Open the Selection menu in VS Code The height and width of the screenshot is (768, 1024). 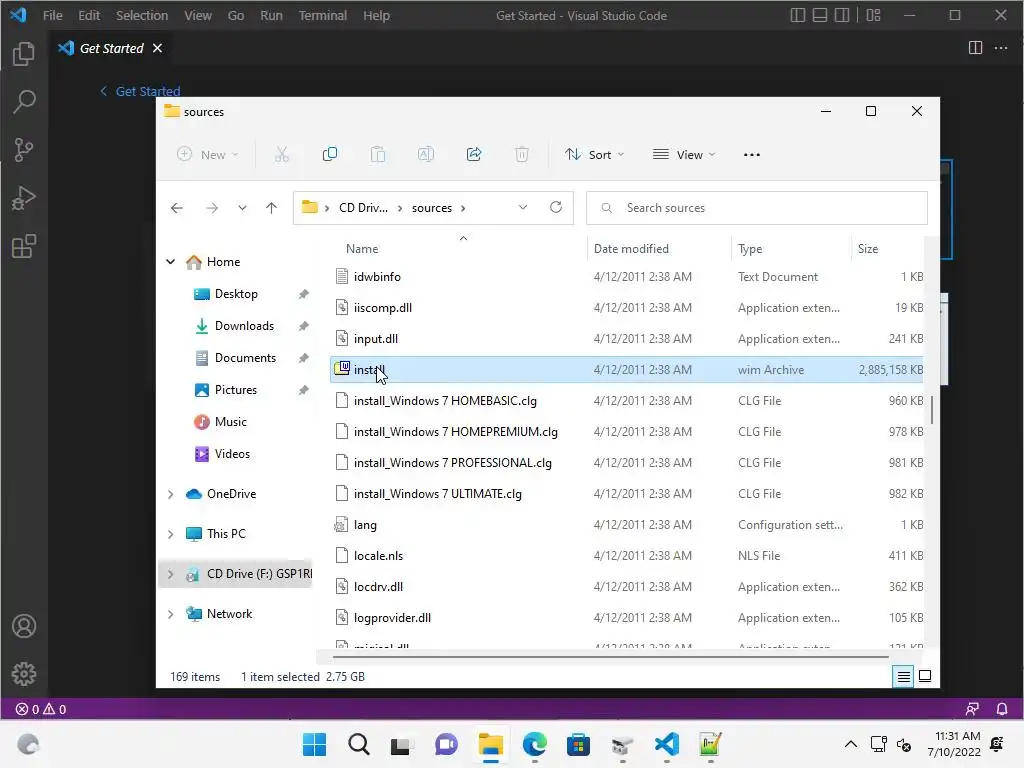[142, 15]
